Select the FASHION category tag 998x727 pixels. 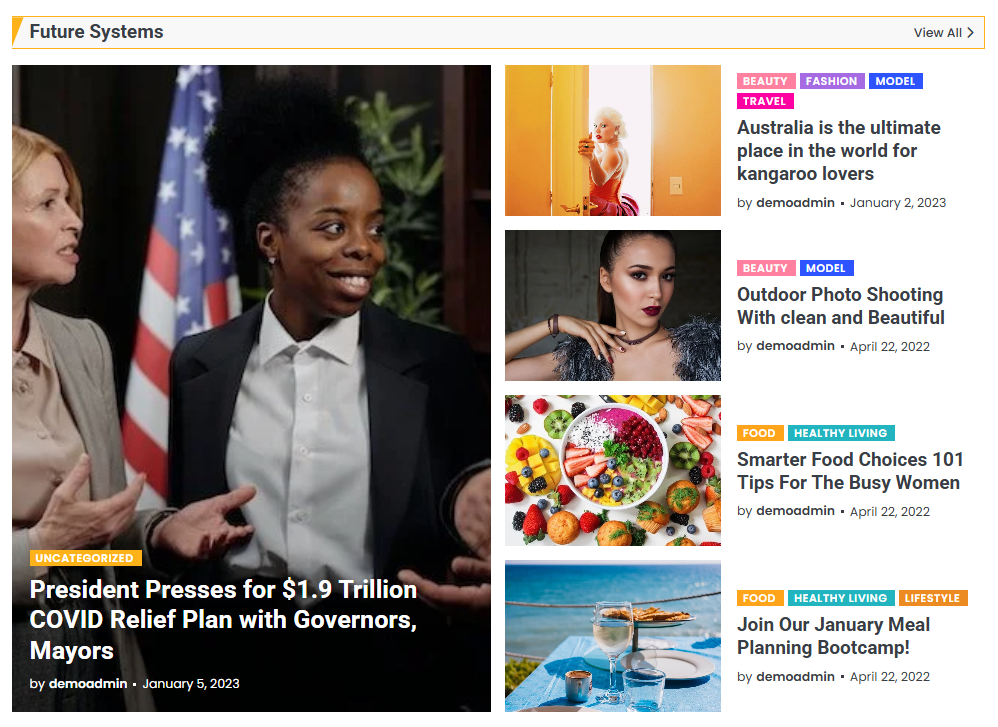(832, 81)
